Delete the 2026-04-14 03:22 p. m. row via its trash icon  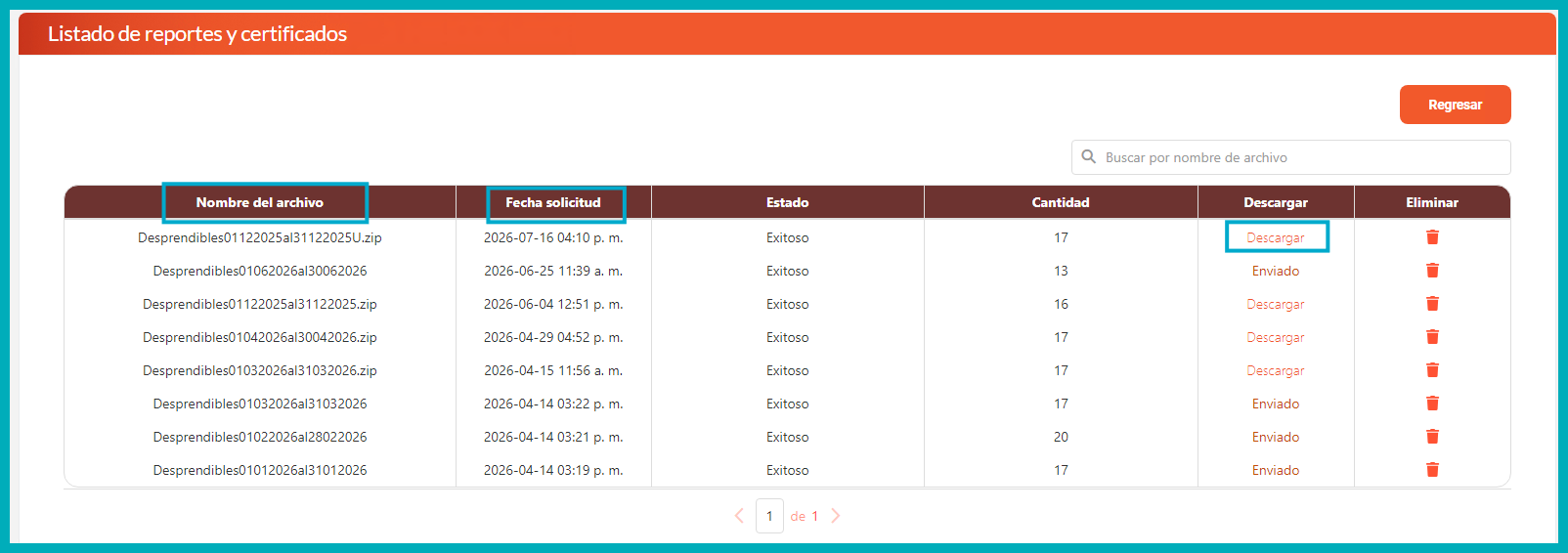click(1432, 404)
